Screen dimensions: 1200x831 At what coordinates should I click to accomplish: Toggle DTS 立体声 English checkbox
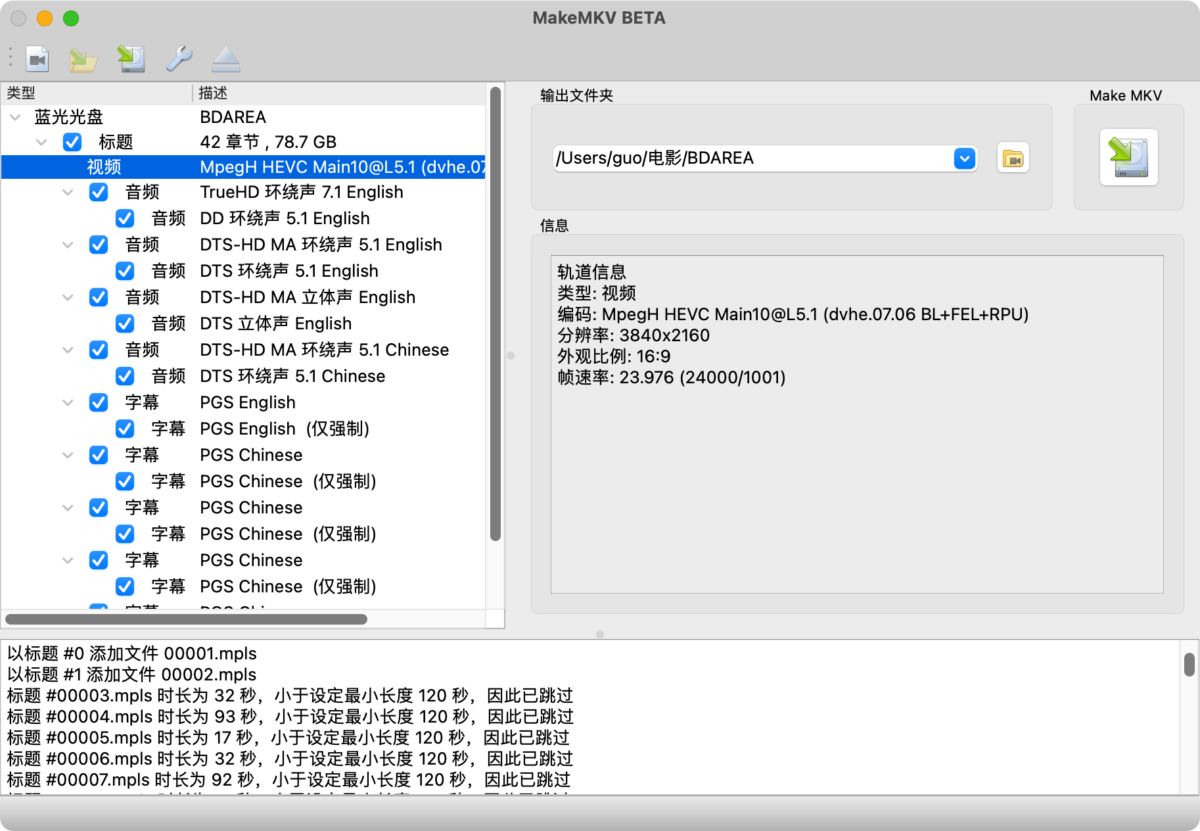[125, 323]
